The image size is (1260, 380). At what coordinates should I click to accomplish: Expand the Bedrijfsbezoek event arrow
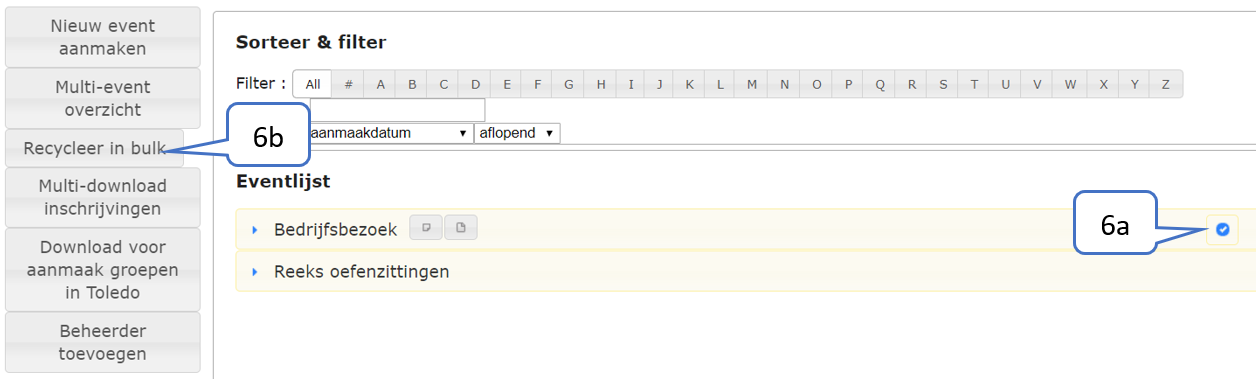[x=255, y=230]
